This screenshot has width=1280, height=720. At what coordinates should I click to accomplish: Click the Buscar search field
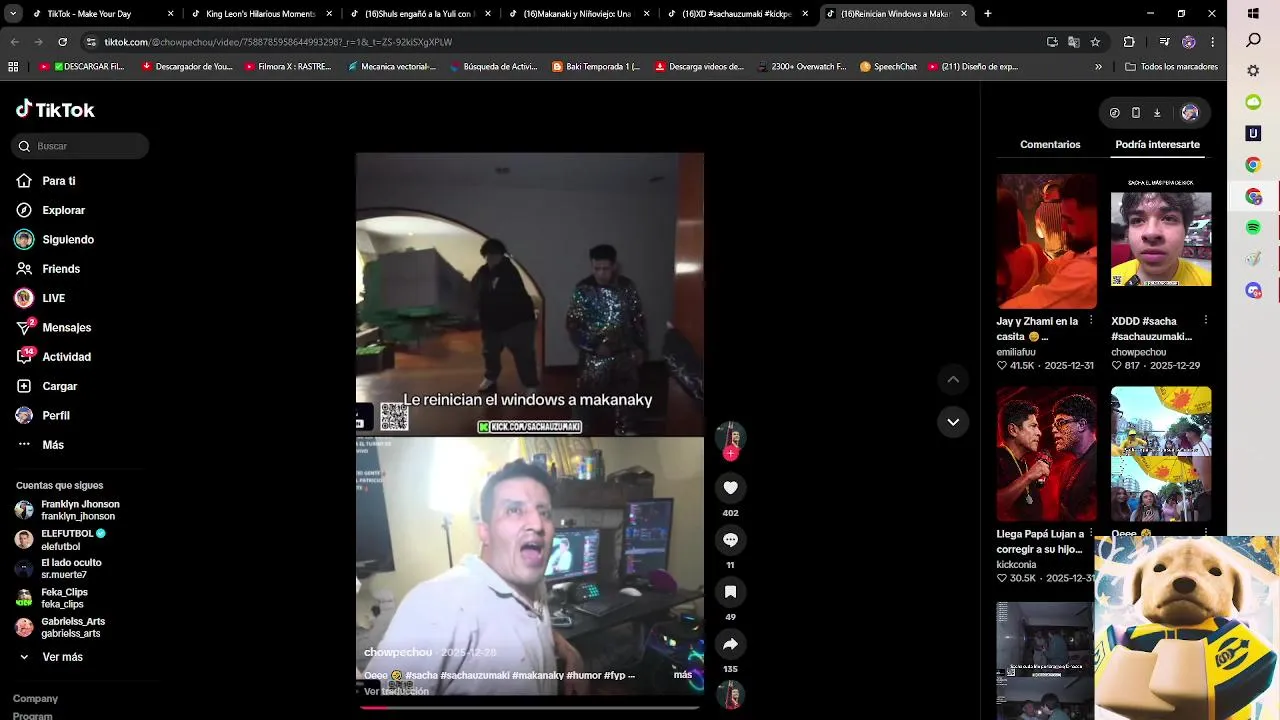tap(80, 146)
